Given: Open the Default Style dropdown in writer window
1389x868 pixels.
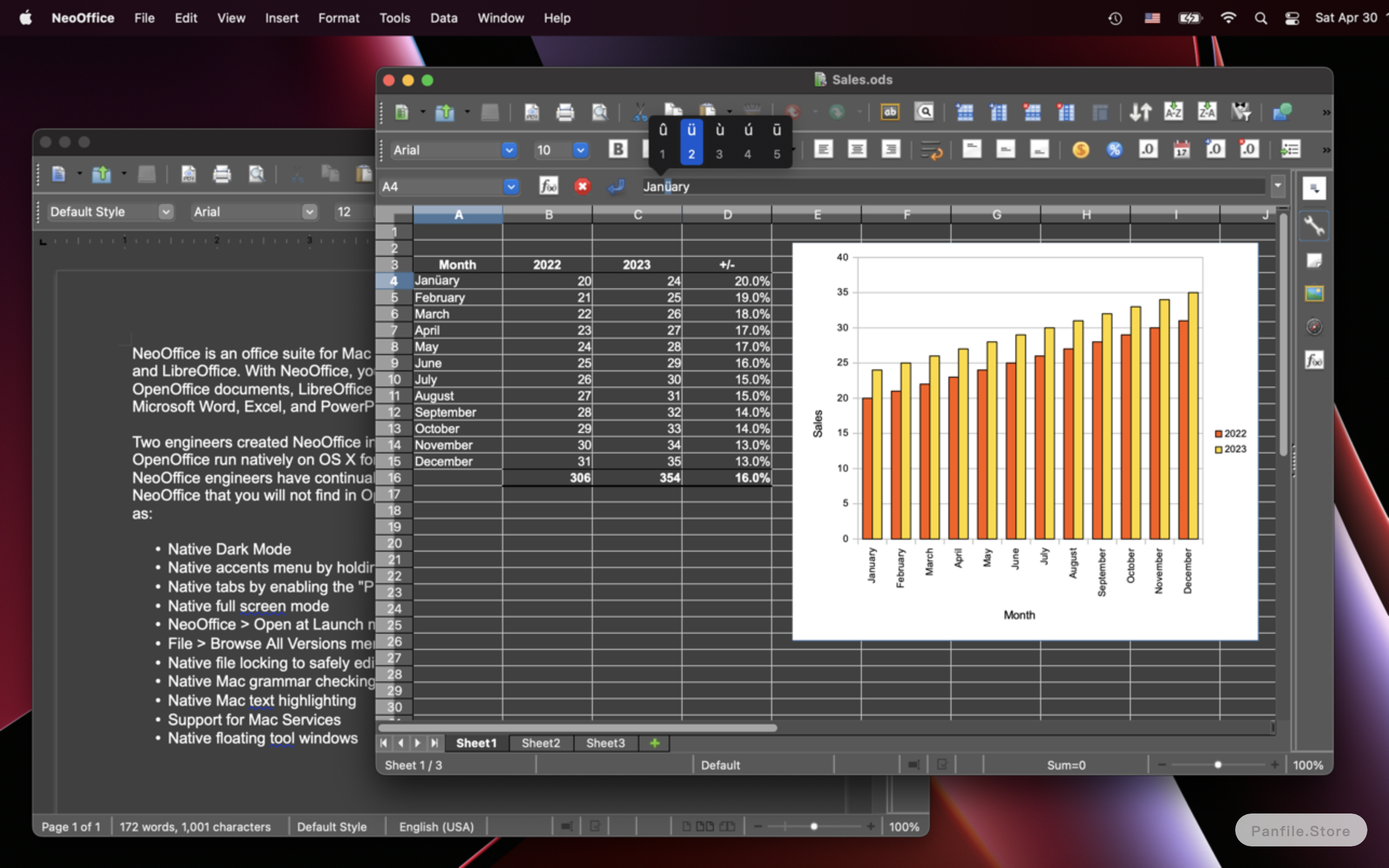Looking at the screenshot, I should [x=166, y=212].
